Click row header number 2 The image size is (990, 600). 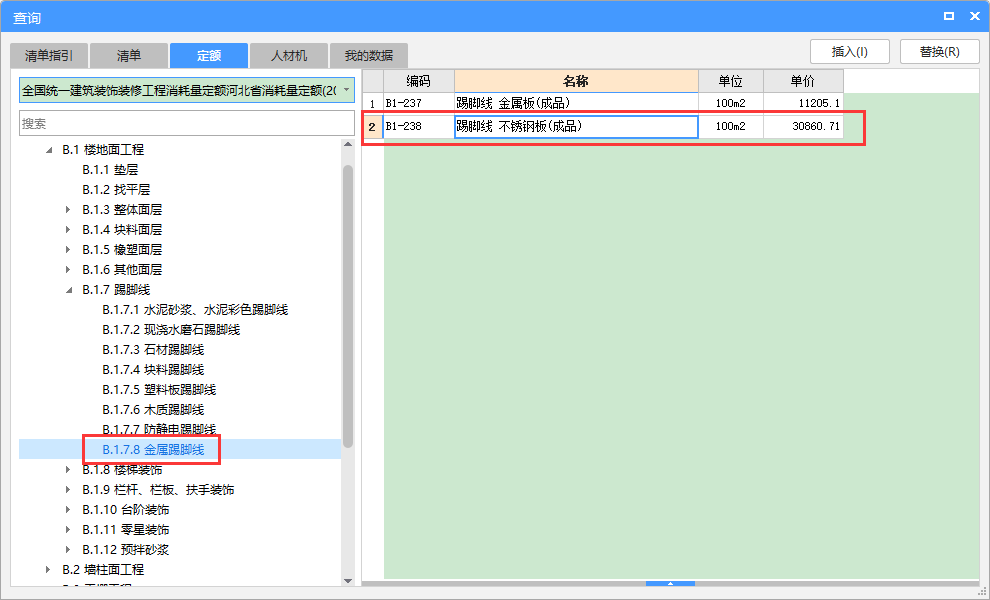(x=373, y=126)
